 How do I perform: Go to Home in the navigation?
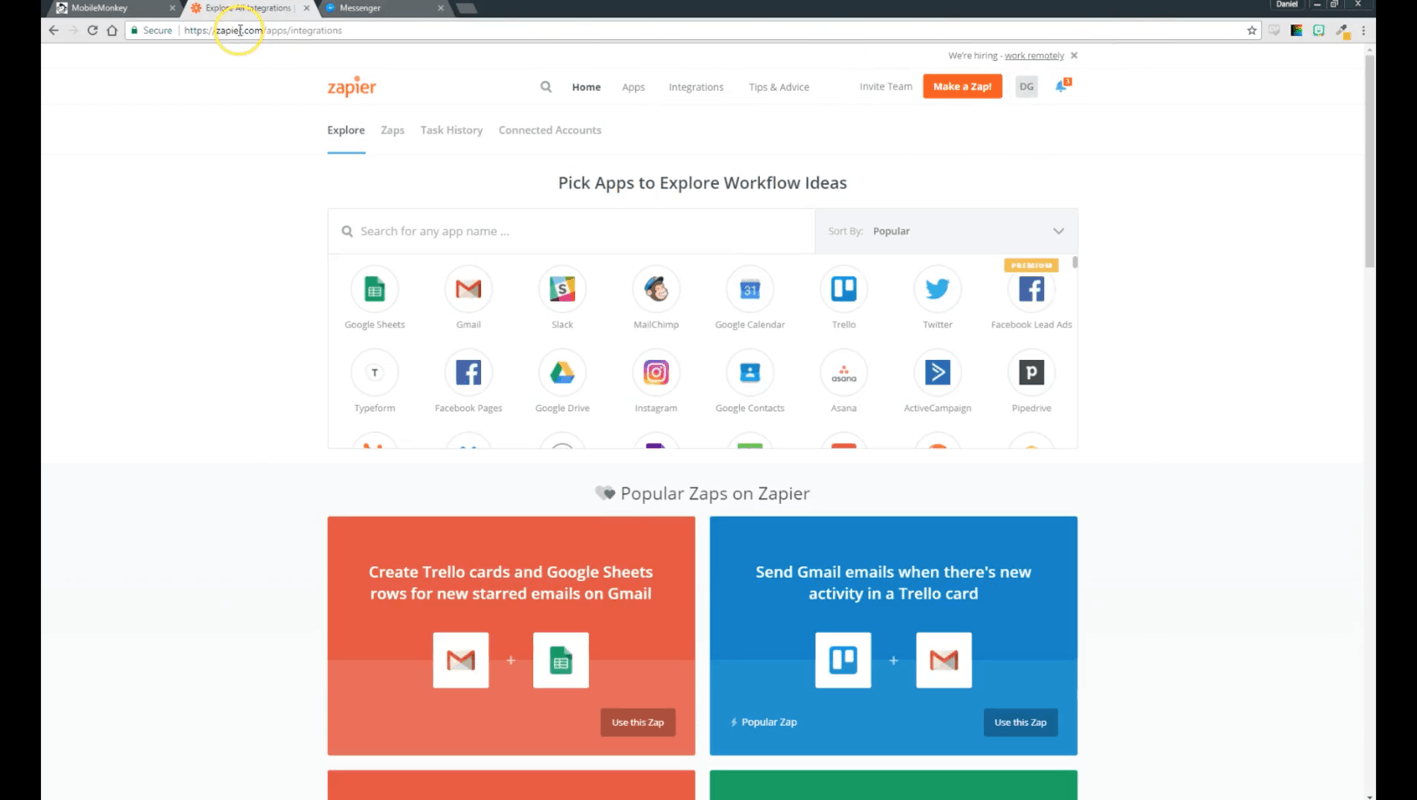[x=586, y=87]
